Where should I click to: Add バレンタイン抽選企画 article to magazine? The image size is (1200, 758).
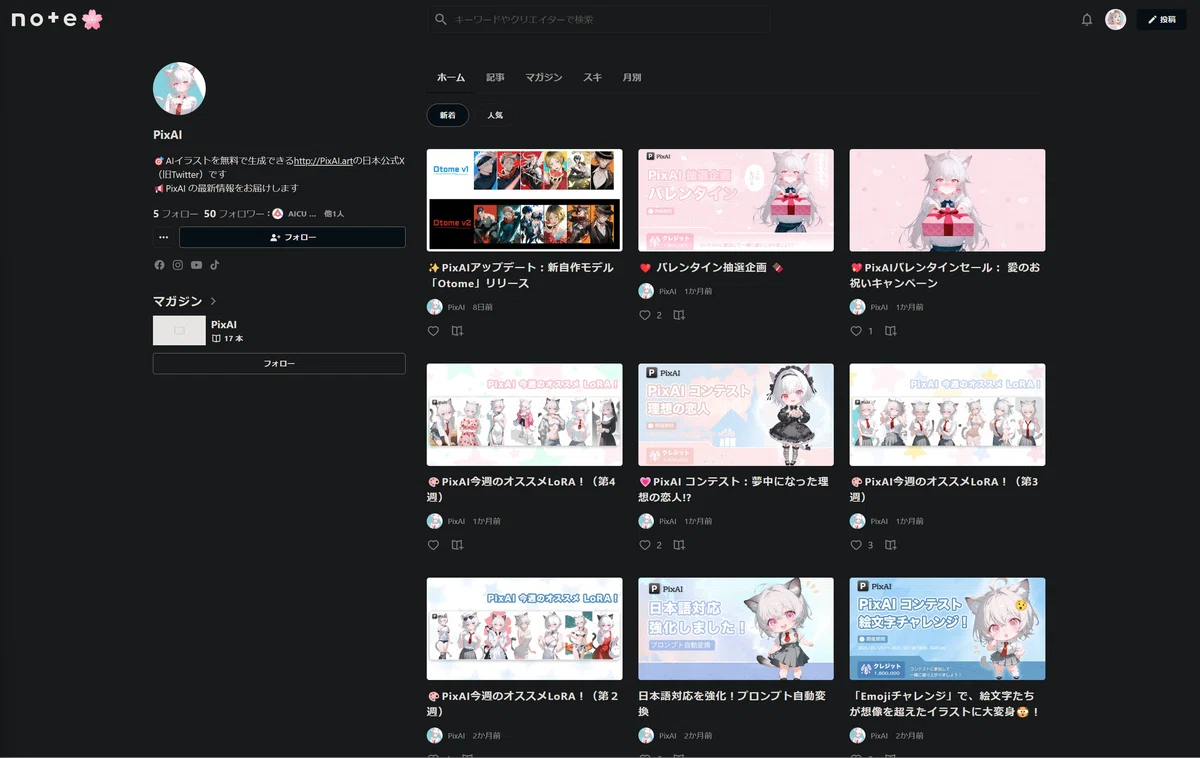679,315
